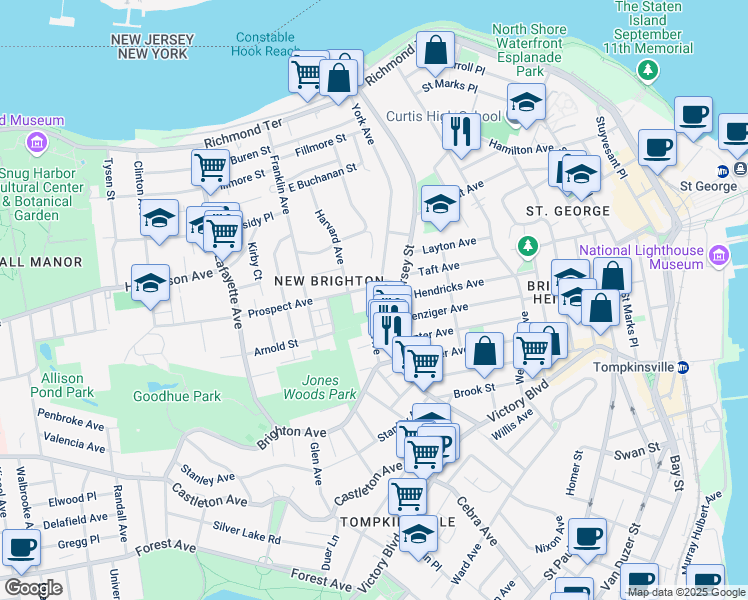Click the Allison Pond Park label

tap(62, 385)
